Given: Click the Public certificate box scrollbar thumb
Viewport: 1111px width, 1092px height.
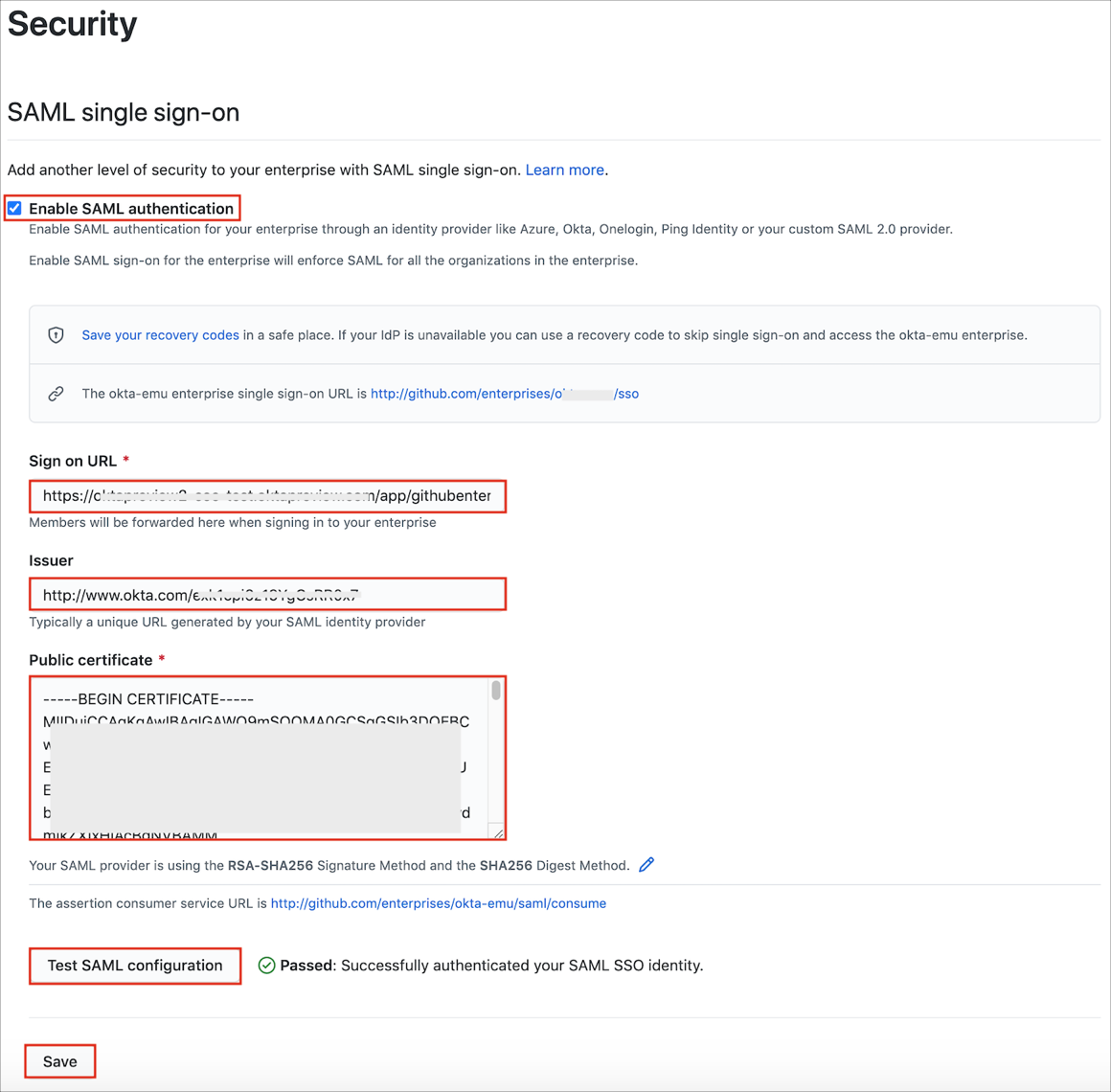Looking at the screenshot, I should 496,691.
